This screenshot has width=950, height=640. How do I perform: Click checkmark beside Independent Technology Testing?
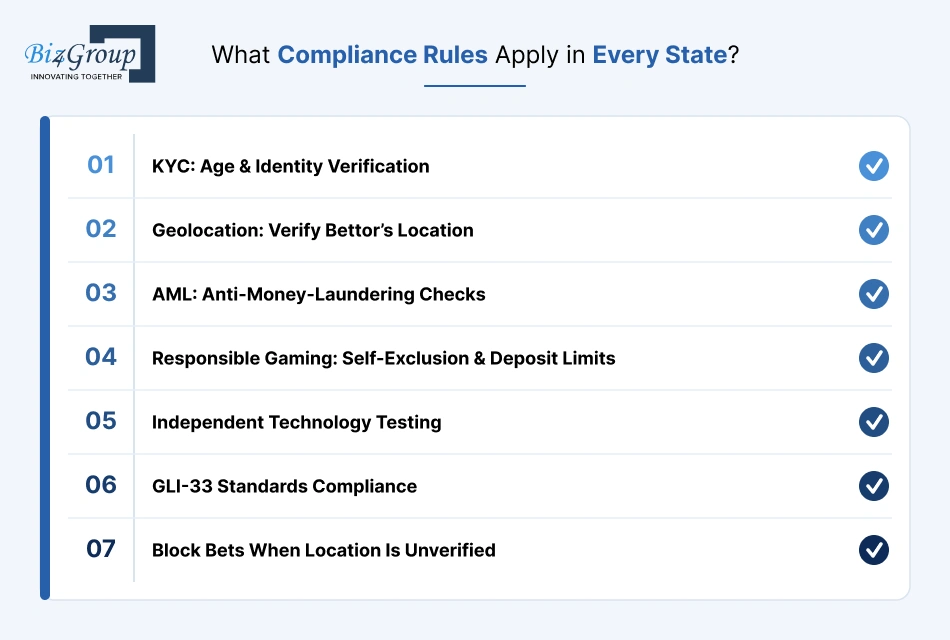pos(874,422)
